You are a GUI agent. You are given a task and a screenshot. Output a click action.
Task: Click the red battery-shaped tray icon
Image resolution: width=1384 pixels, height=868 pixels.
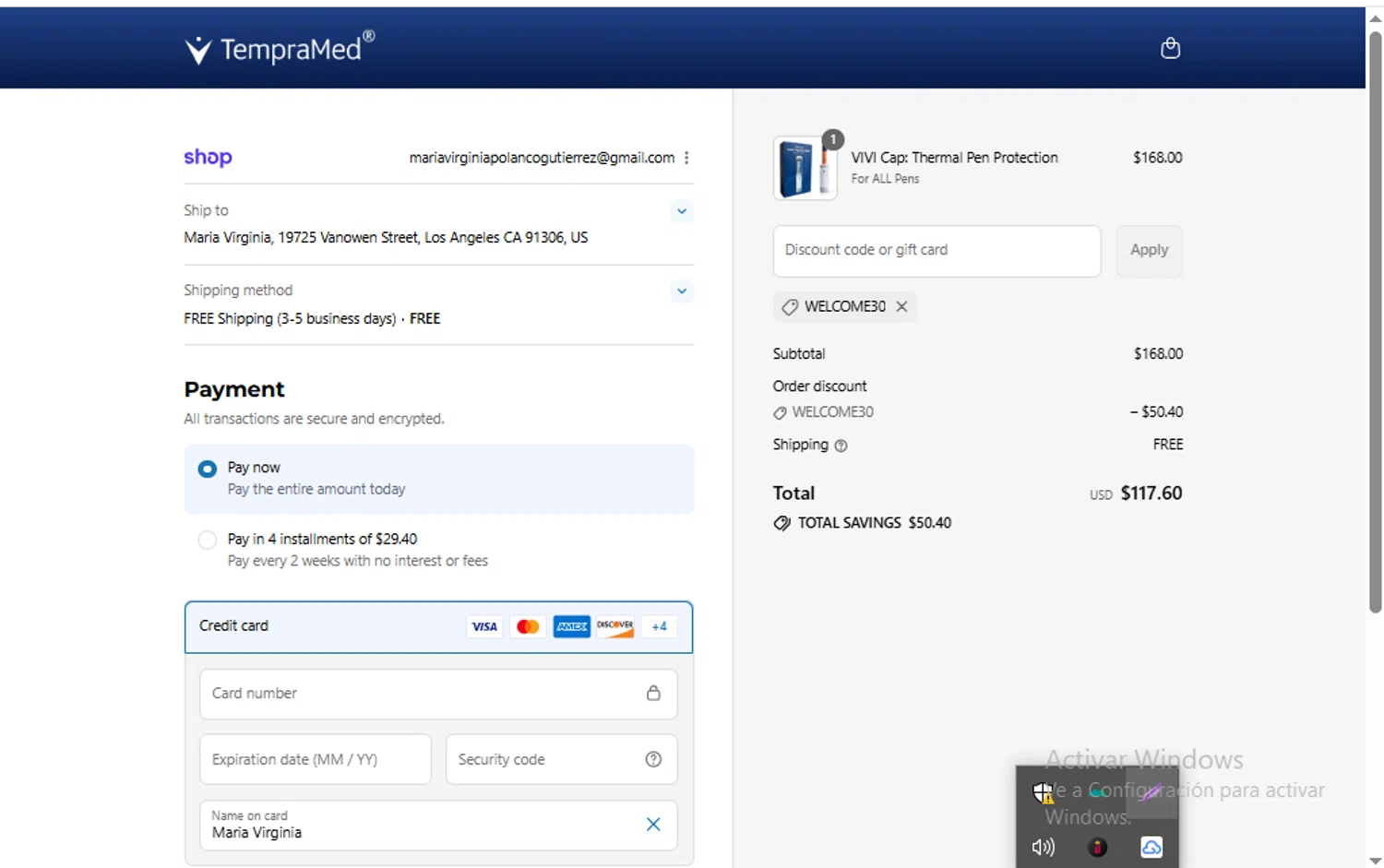(x=1097, y=847)
